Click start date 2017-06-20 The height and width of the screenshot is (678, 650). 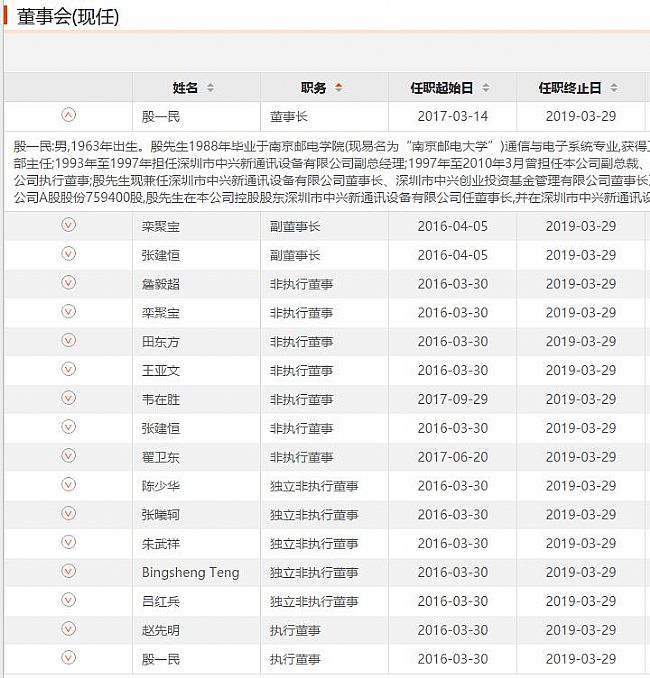click(x=452, y=457)
